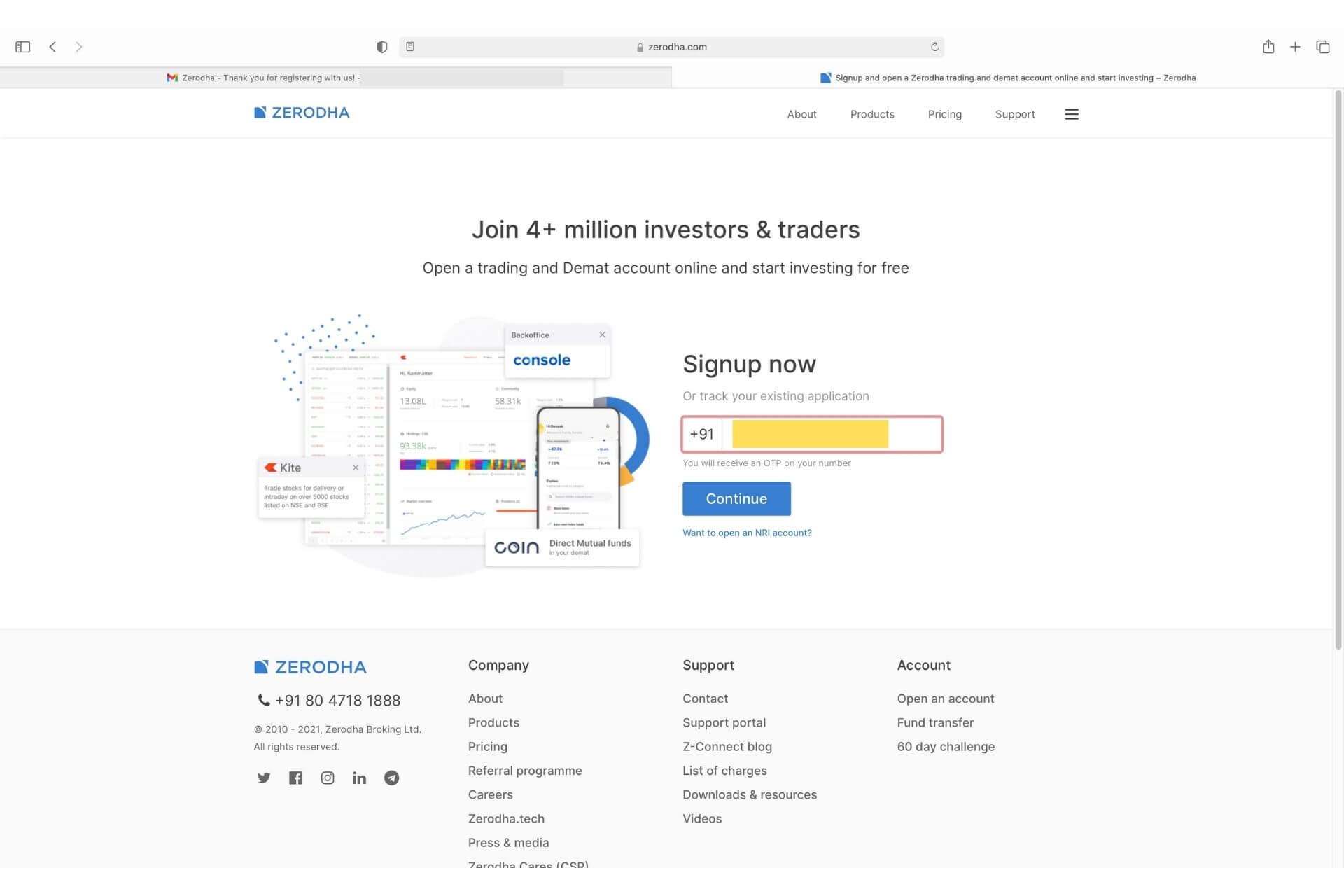This screenshot has width=1344, height=896.
Task: Click the phone icon next to support number
Action: 262,700
